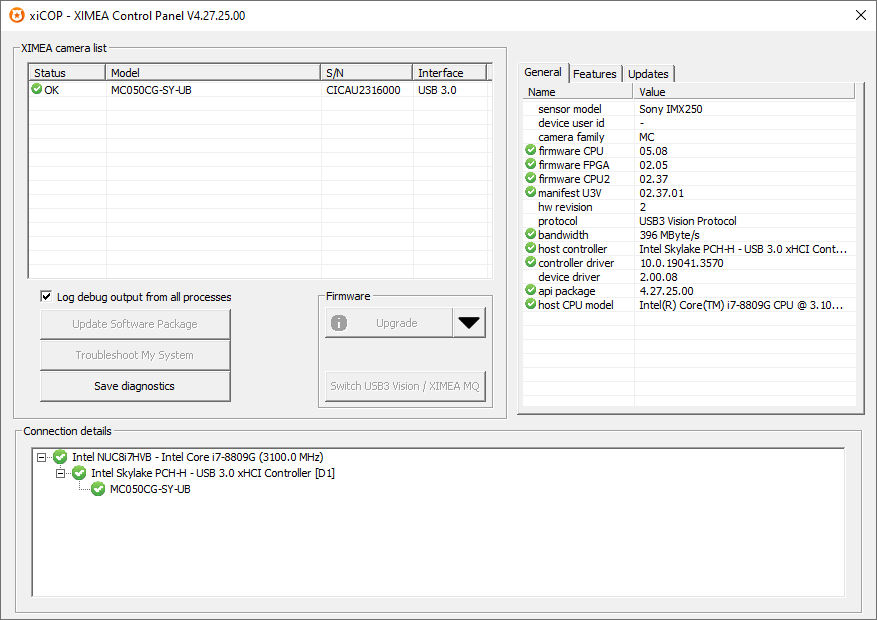This screenshot has width=877, height=620.
Task: Click the firmware CPU value 05.08
Action: click(653, 151)
